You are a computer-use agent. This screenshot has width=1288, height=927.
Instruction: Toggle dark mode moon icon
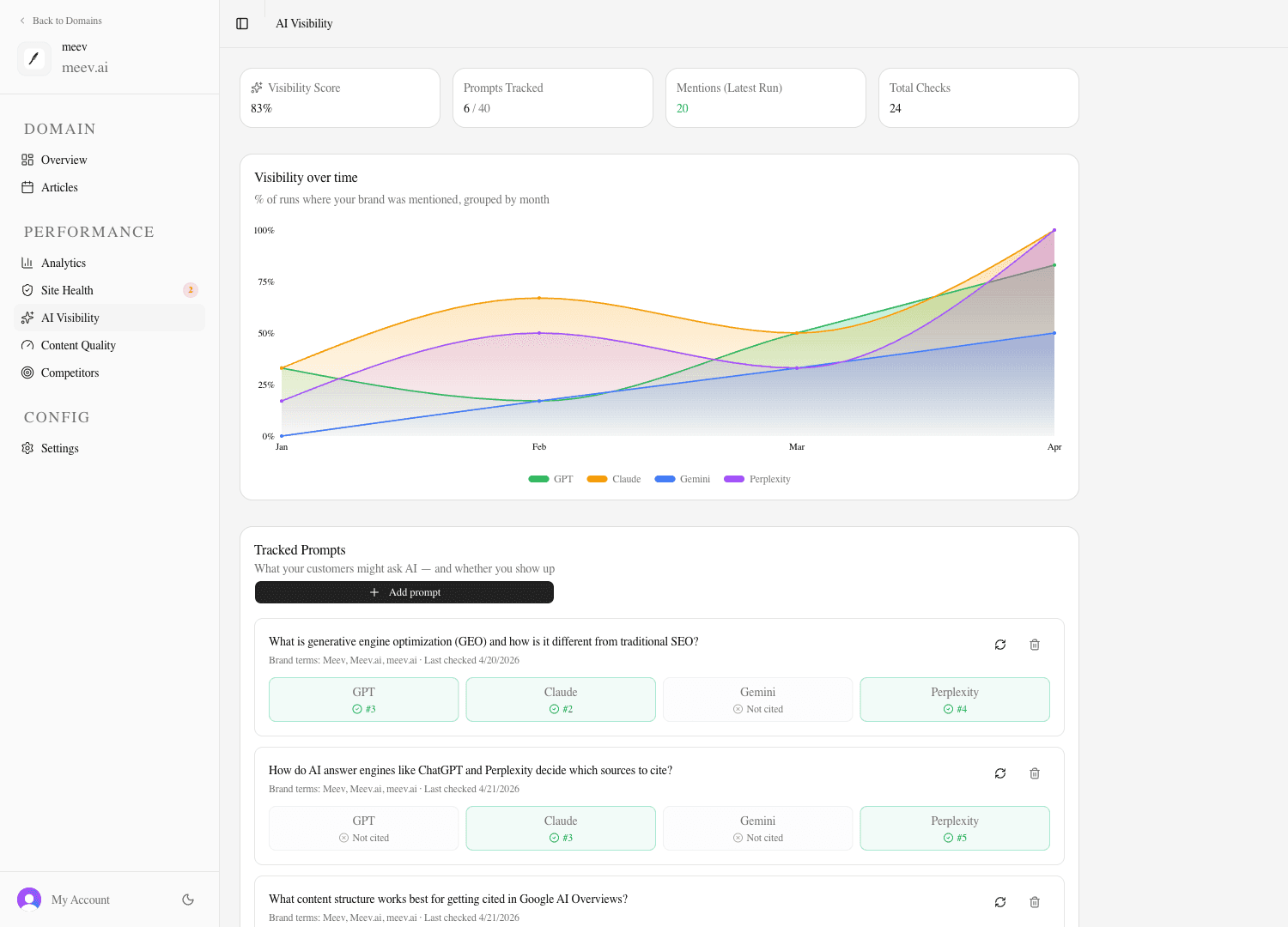click(x=188, y=900)
